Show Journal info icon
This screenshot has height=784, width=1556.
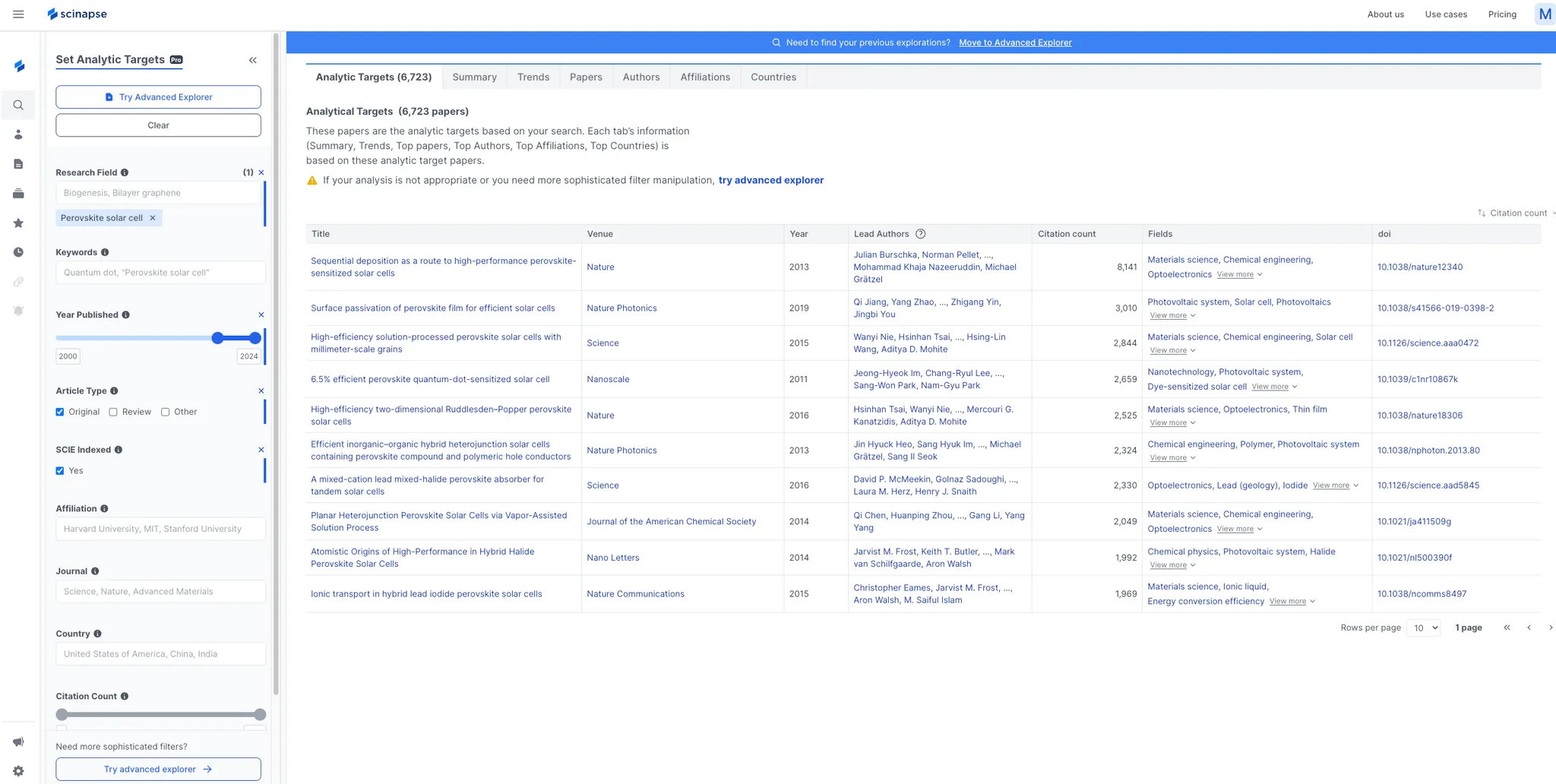click(95, 571)
